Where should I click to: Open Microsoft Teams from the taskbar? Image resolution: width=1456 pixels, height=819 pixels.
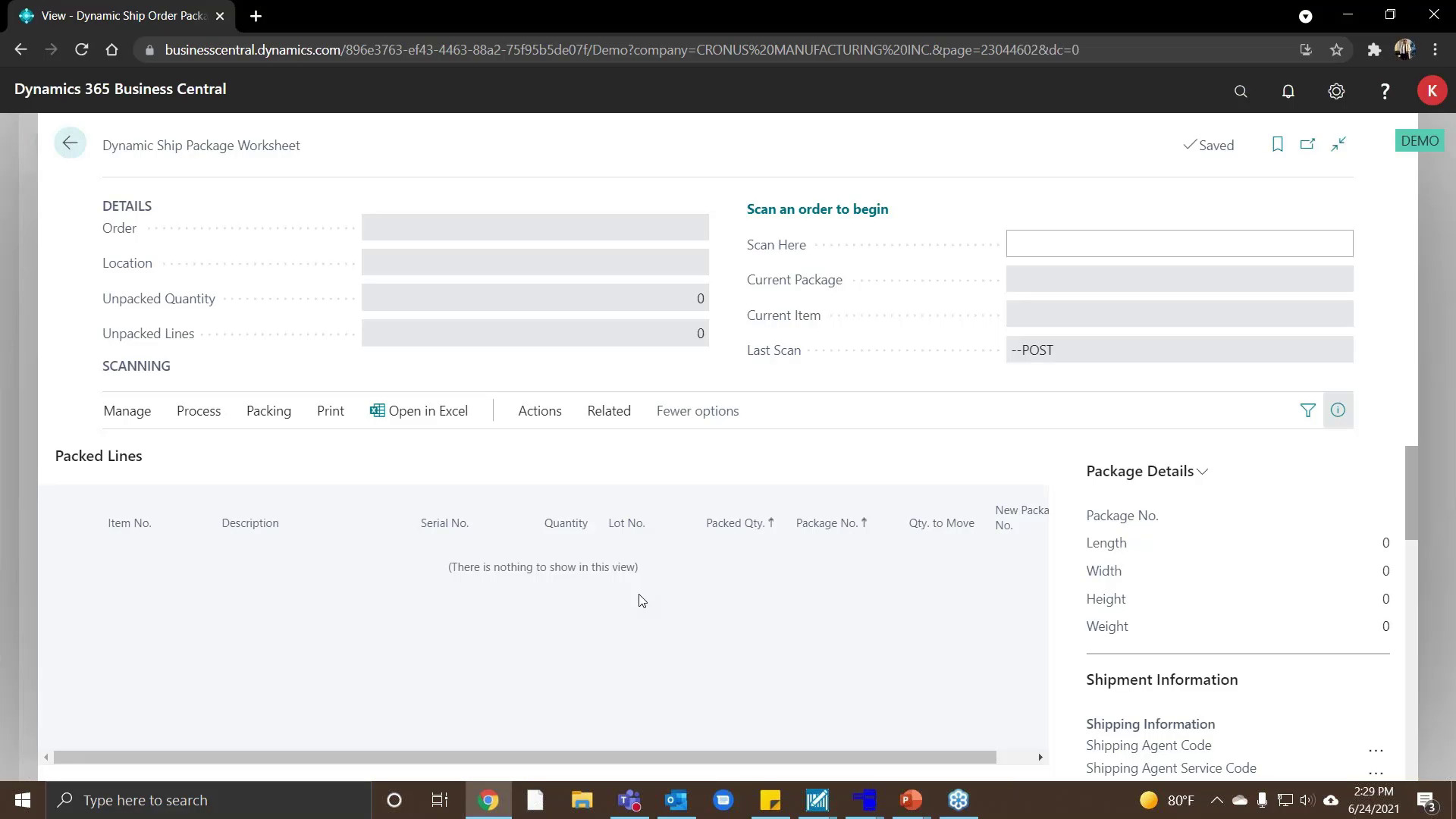click(x=629, y=800)
